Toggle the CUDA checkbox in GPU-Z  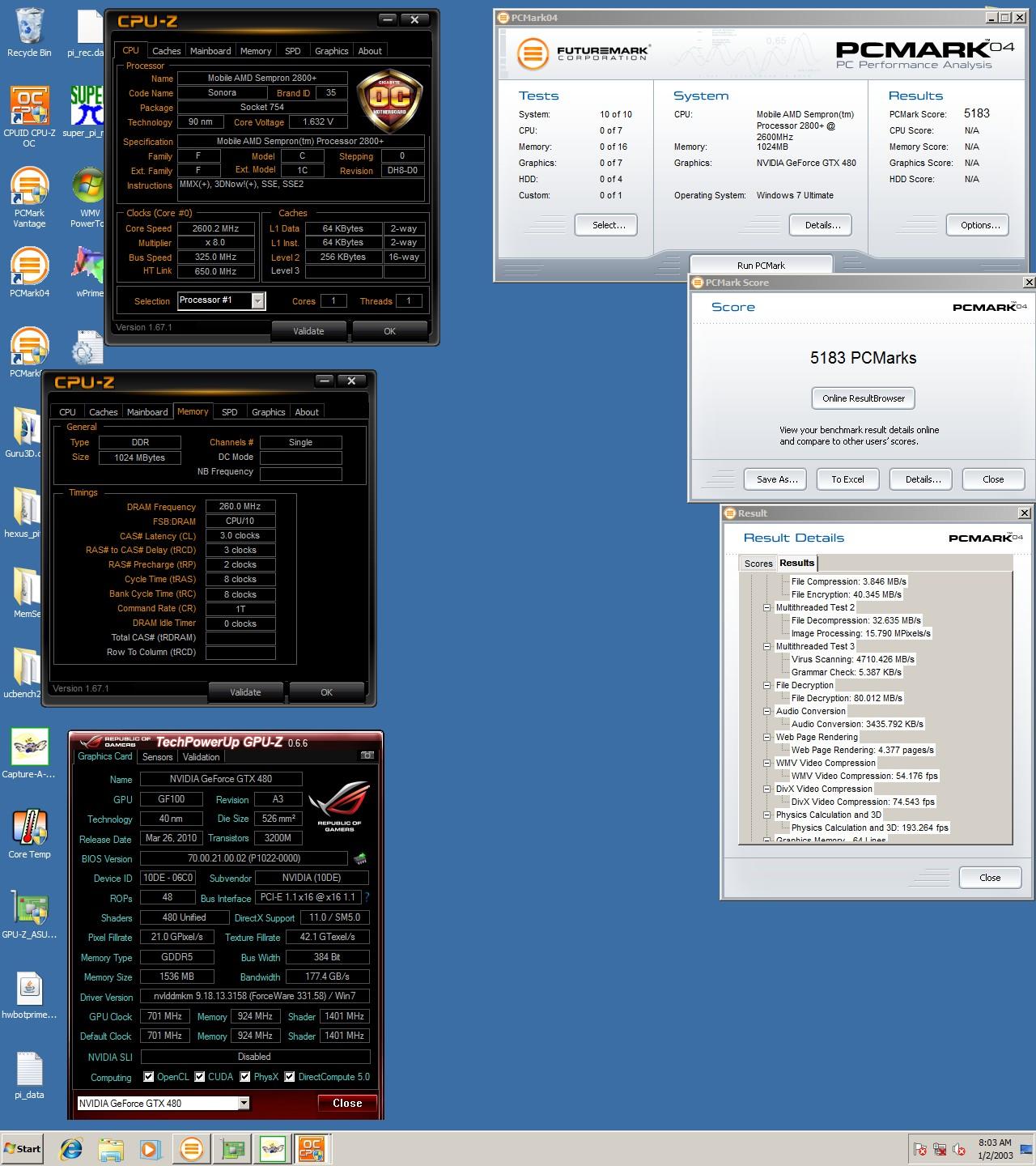[199, 1077]
